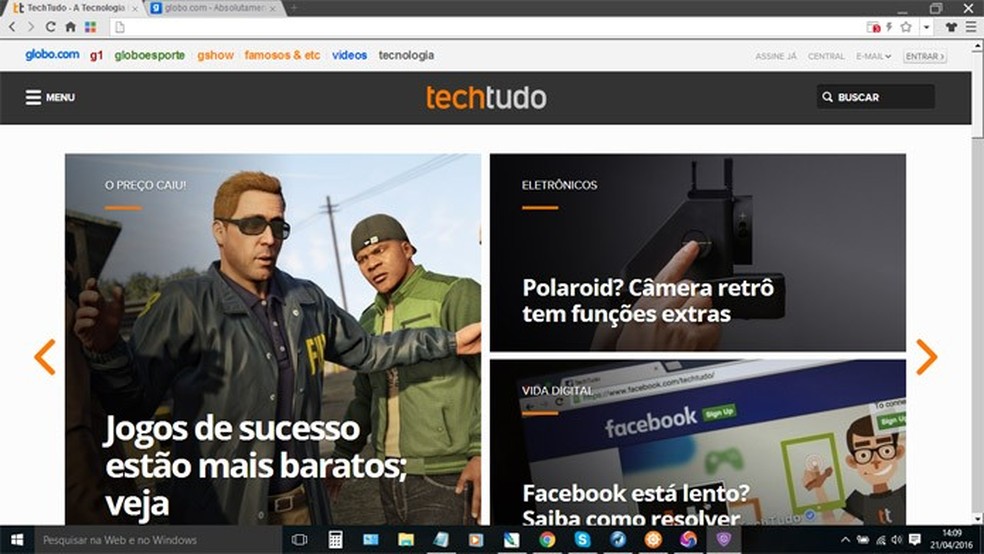Click the magnifier icon in BUSCAR box

pos(828,97)
